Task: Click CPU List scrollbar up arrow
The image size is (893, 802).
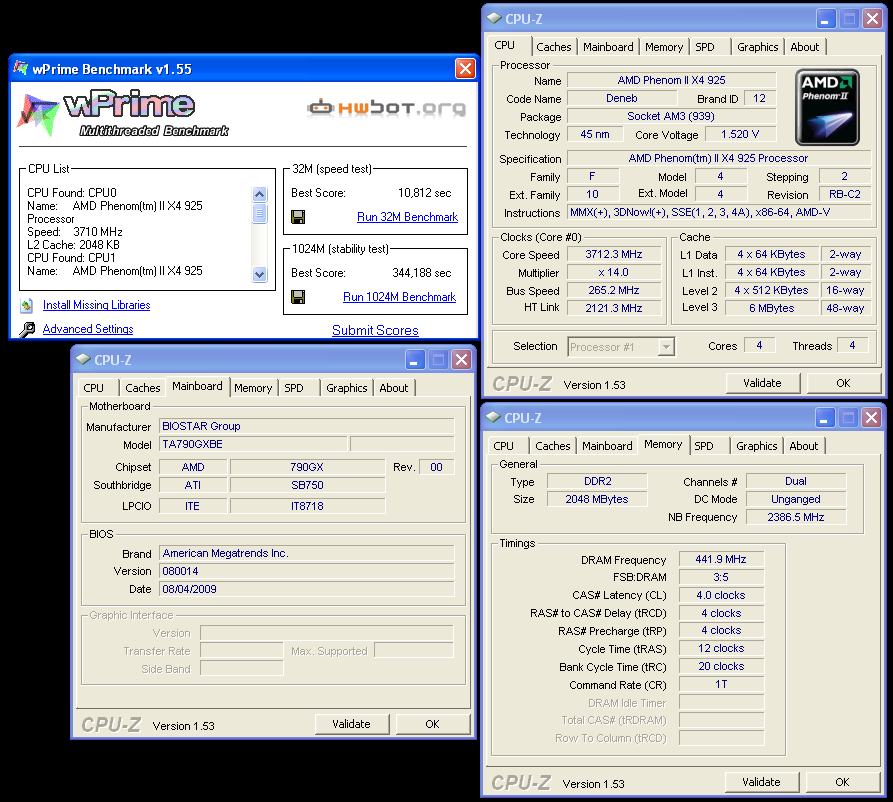Action: tap(260, 194)
